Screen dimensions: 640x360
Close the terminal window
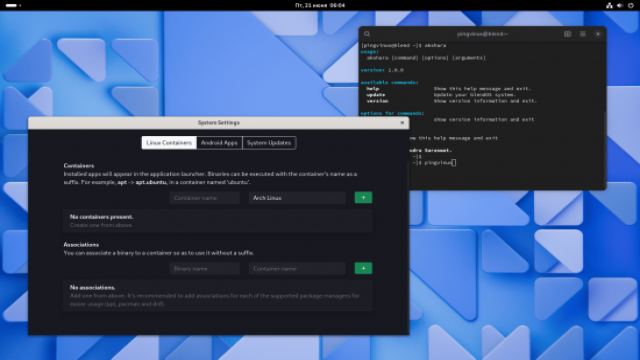tap(598, 34)
